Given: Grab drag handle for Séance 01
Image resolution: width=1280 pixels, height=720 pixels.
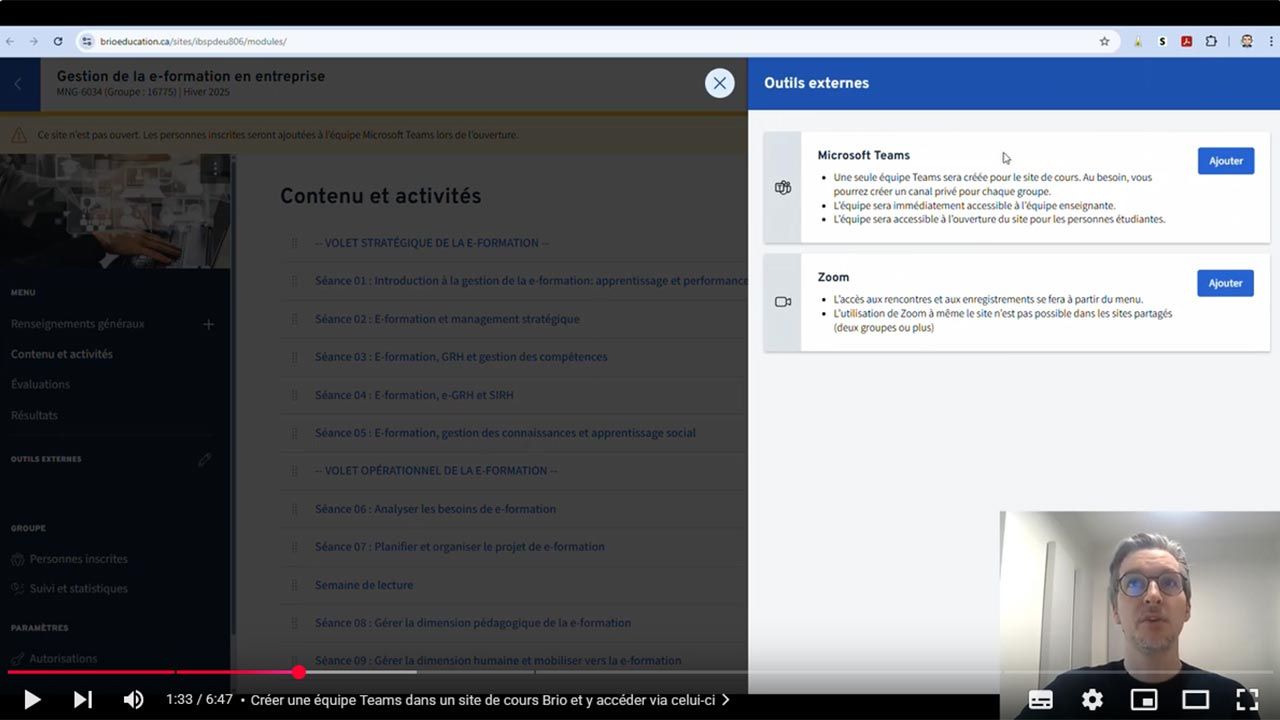Looking at the screenshot, I should [294, 281].
